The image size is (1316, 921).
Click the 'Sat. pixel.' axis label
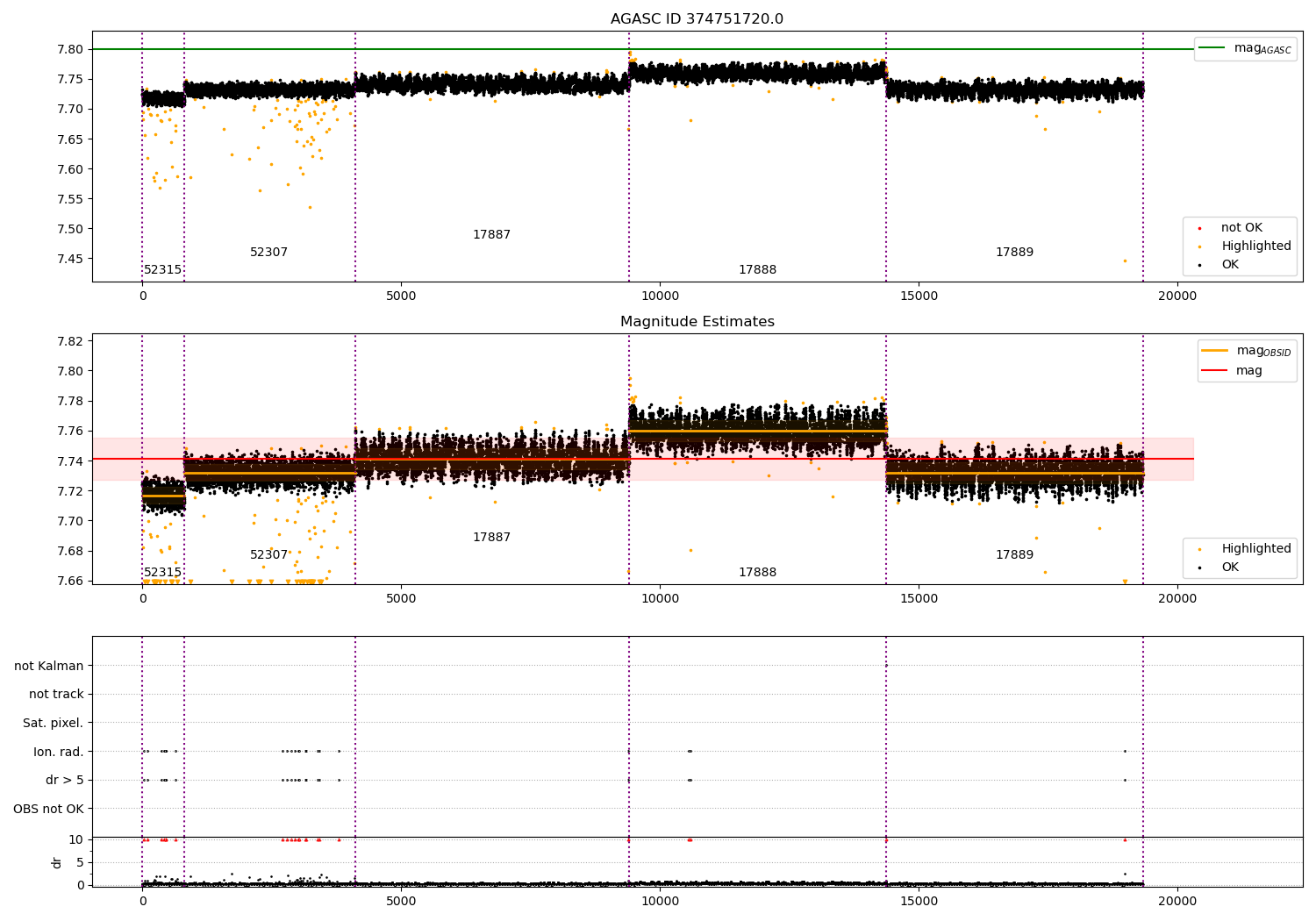coord(54,724)
